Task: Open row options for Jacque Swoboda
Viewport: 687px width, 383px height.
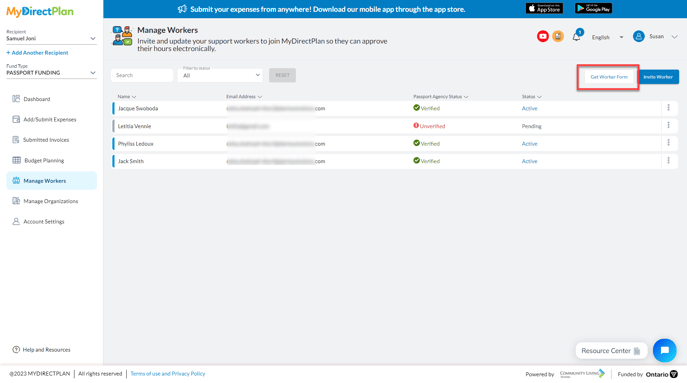Action: tap(669, 108)
